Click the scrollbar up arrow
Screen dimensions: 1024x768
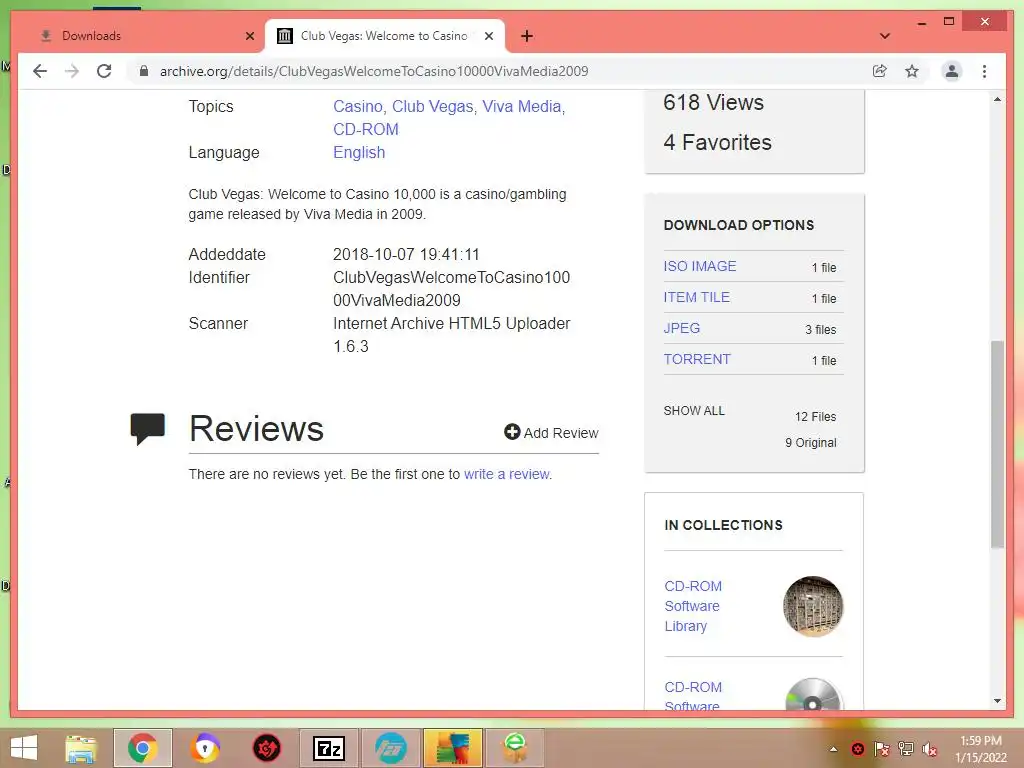[x=997, y=99]
